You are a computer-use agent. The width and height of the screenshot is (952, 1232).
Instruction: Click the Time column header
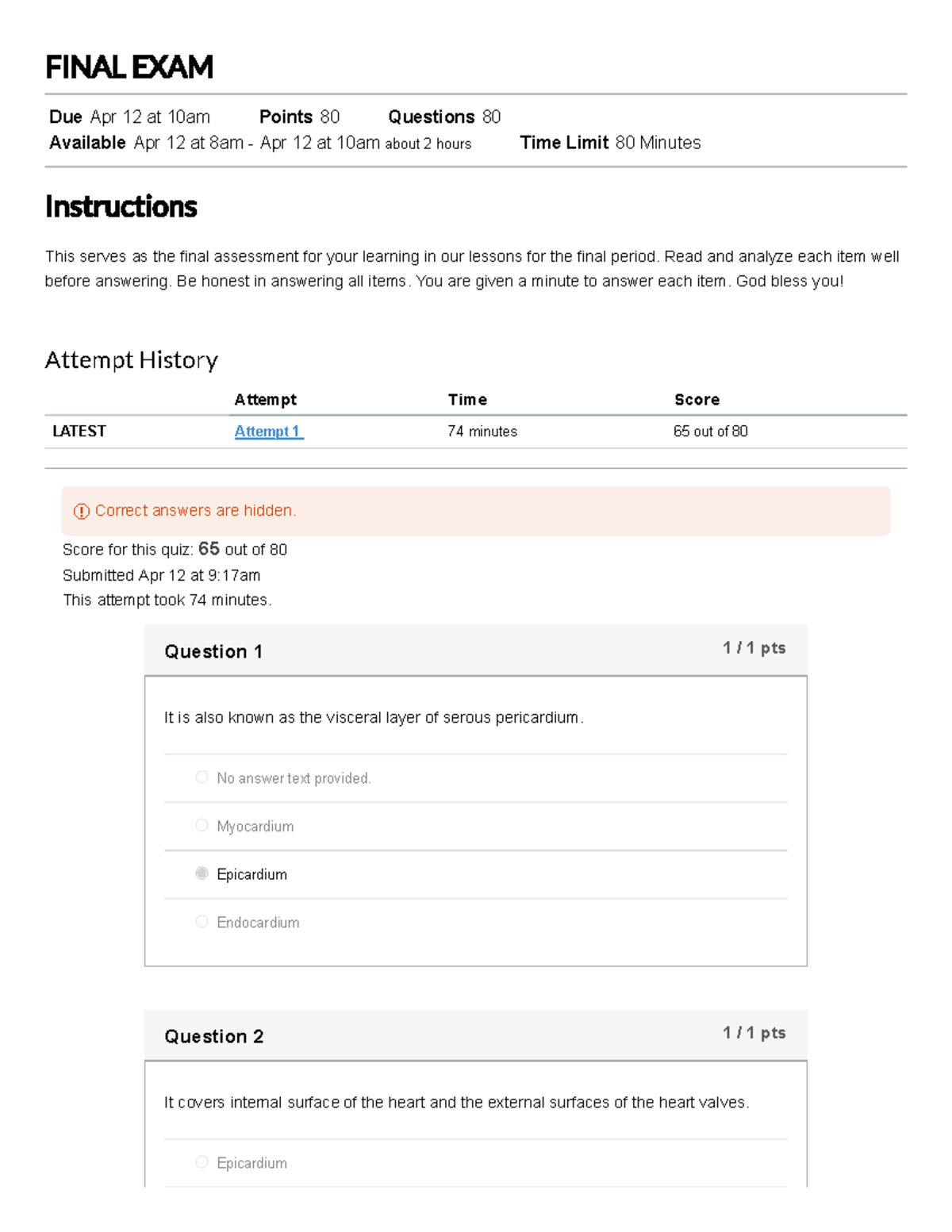coord(467,400)
